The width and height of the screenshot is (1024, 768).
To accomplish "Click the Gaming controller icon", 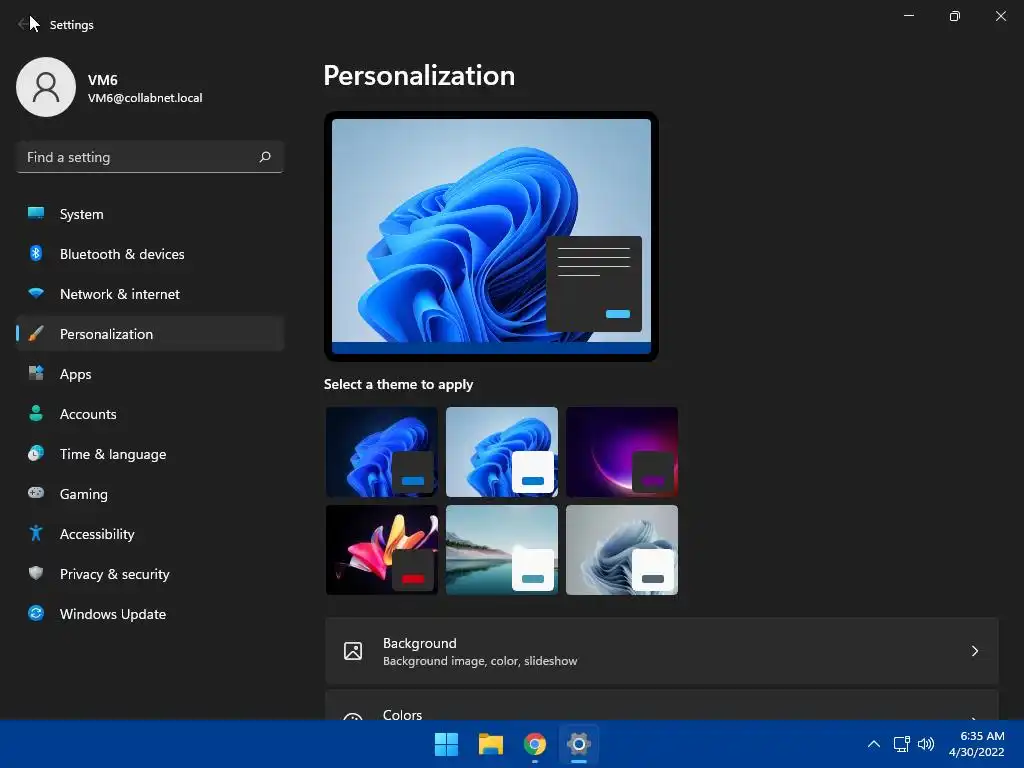I will click(36, 493).
